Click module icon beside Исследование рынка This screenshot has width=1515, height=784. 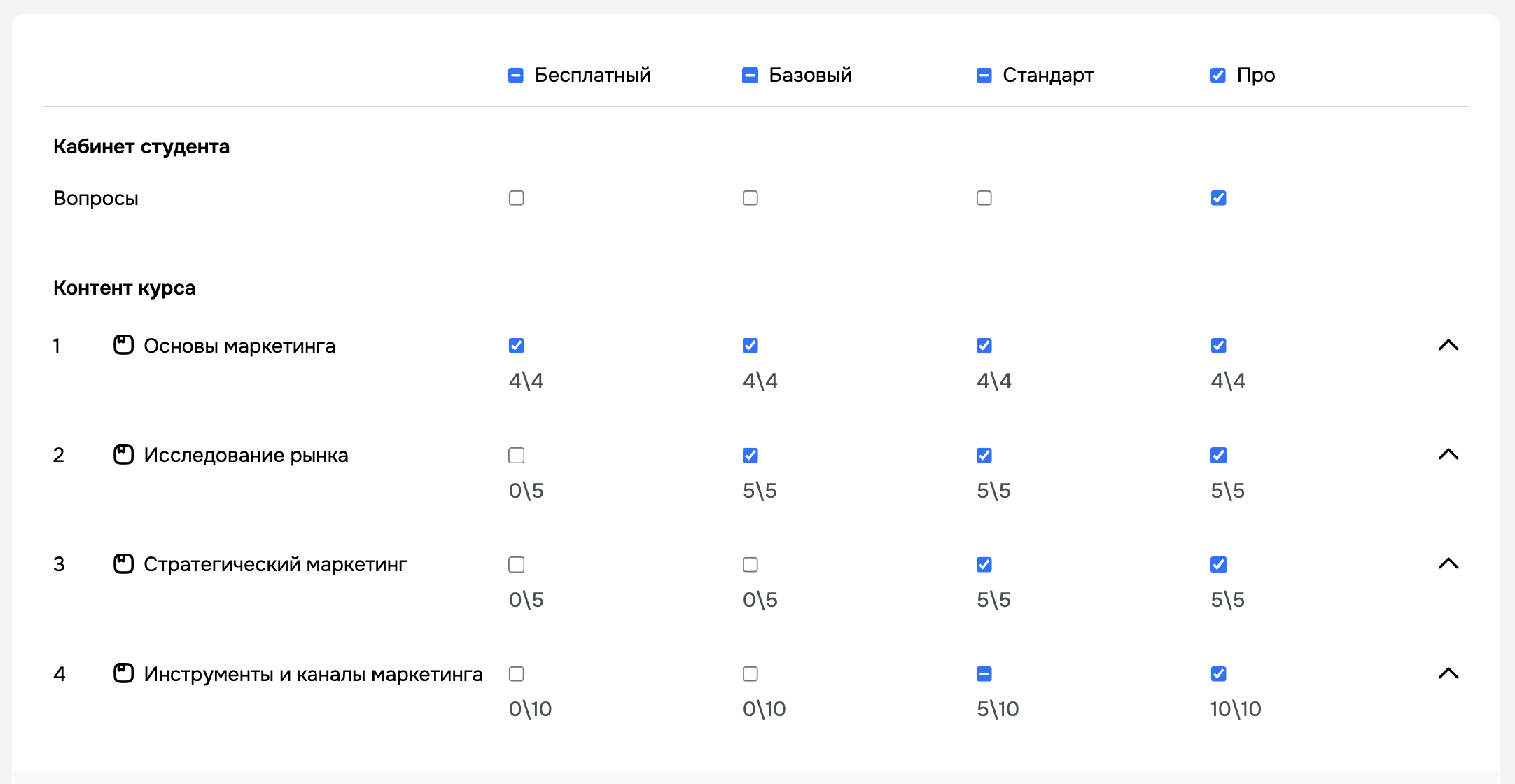(x=123, y=455)
